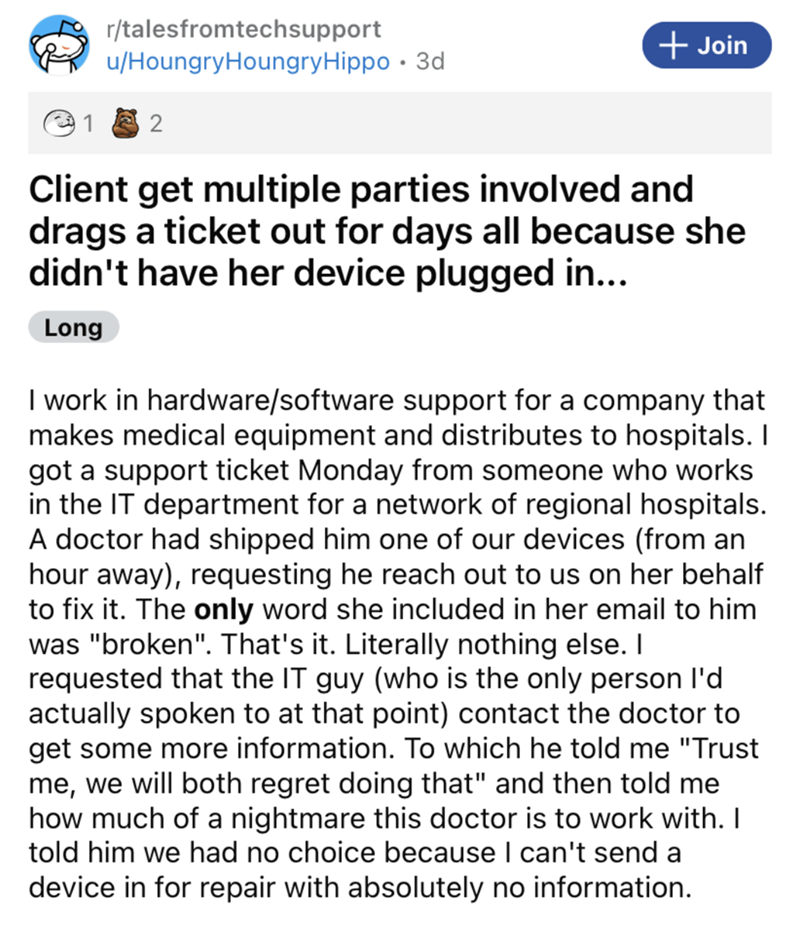Click the subreddit Snoo avatar icon
This screenshot has height=927, width=800.
[55, 46]
